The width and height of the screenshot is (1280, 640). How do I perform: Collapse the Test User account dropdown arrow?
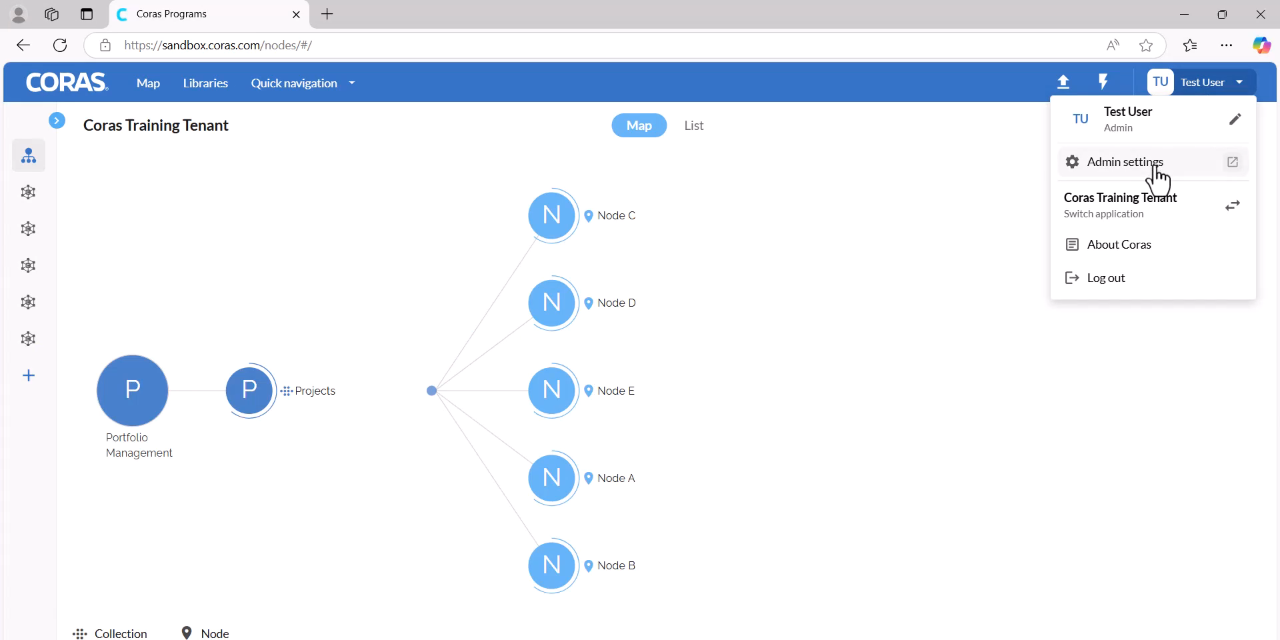pyautogui.click(x=1239, y=82)
